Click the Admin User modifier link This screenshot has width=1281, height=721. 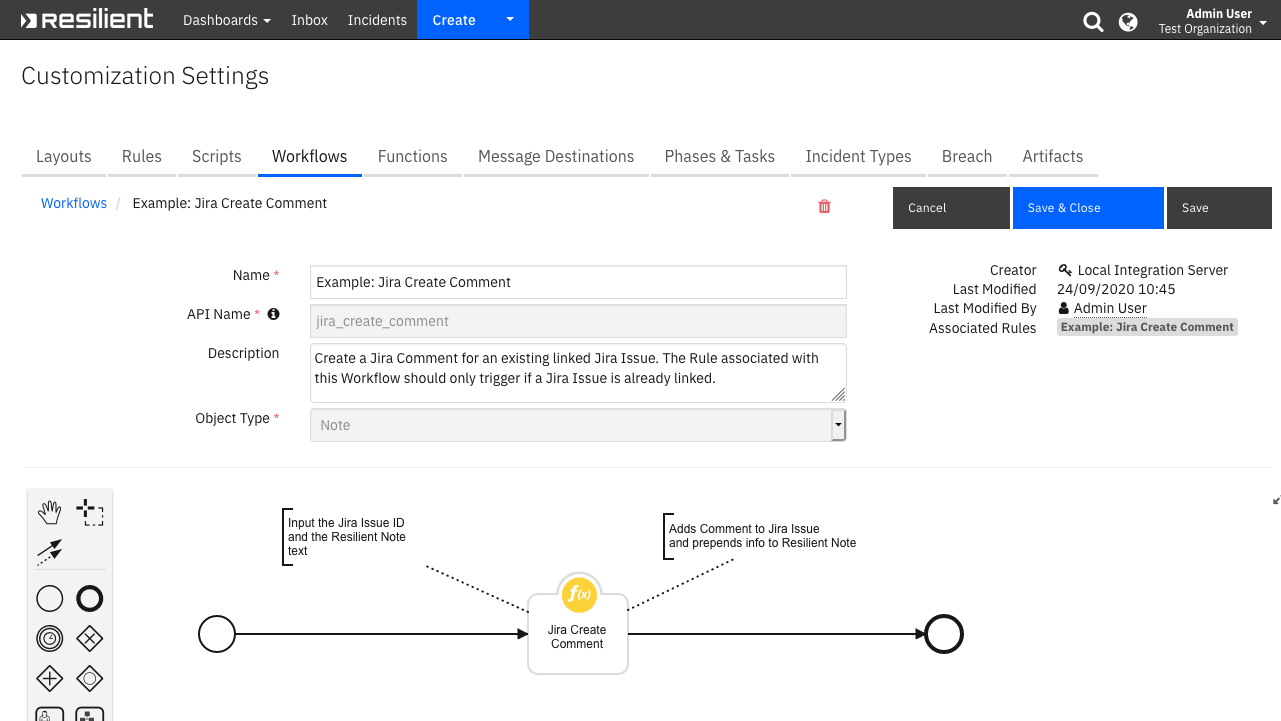(1110, 308)
